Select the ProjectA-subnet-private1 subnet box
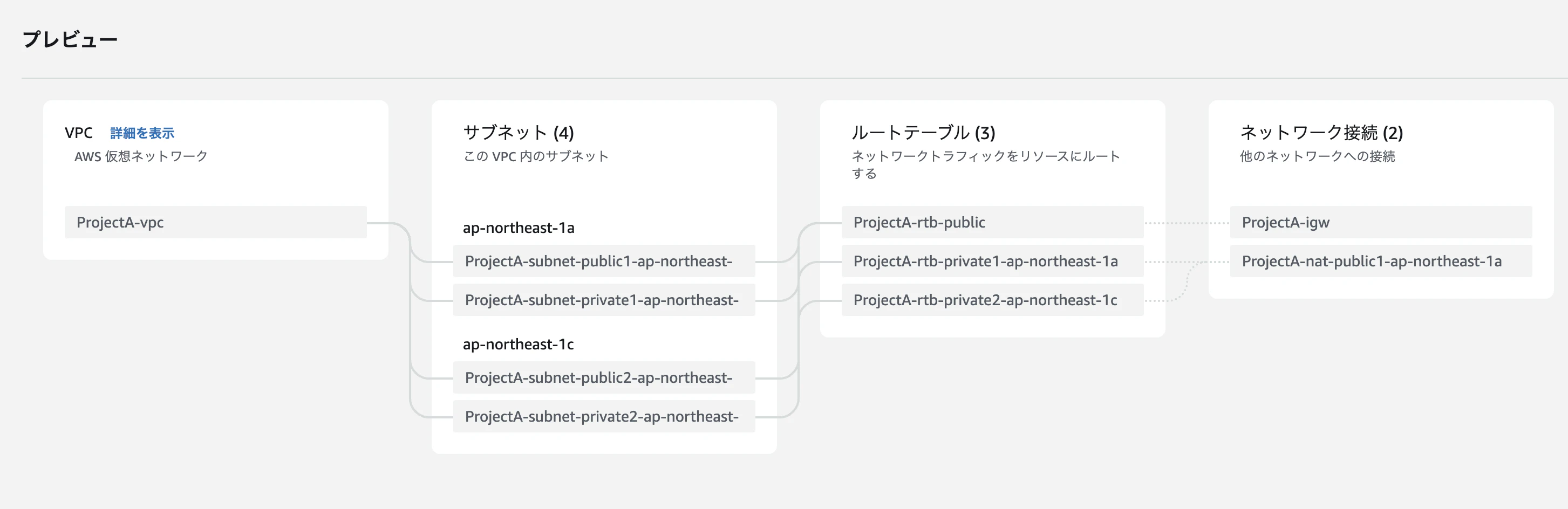Viewport: 1568px width, 509px height. click(x=603, y=300)
